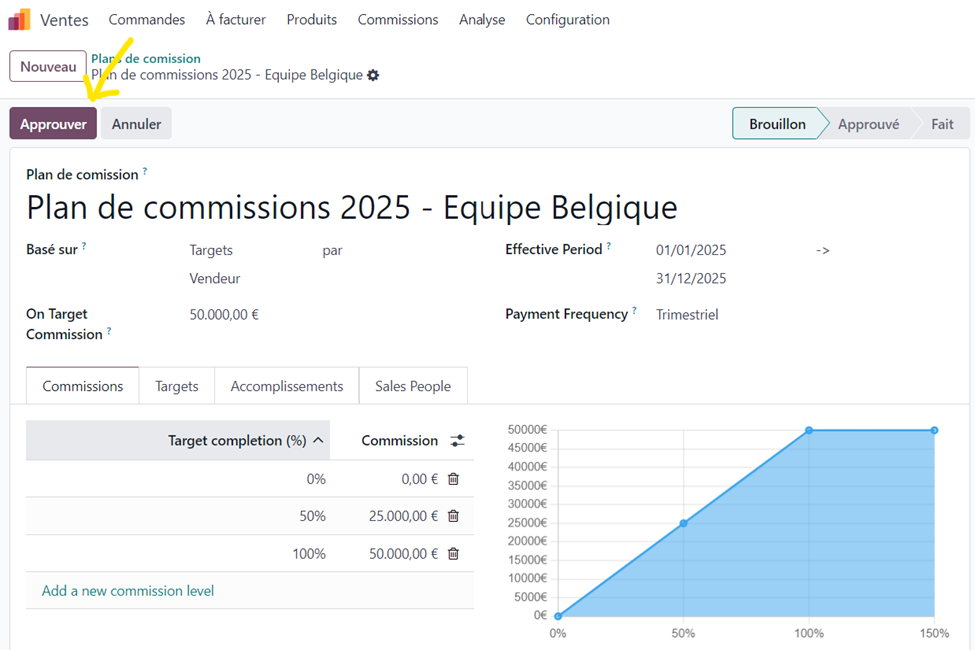Open the Ventes app logo icon
The width and height of the screenshot is (975, 650).
19,19
